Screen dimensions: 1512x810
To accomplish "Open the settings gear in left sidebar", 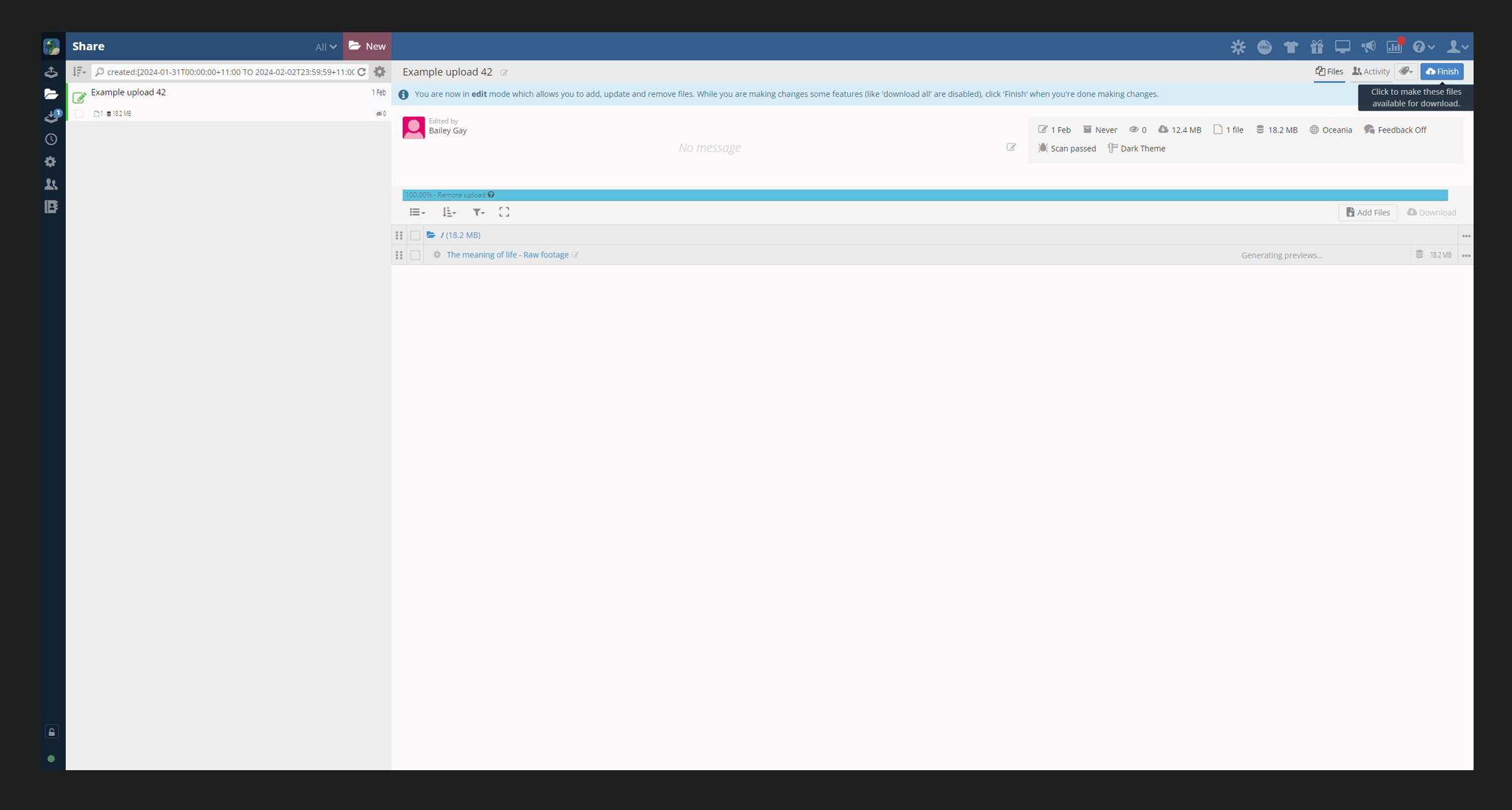I will 51,162.
